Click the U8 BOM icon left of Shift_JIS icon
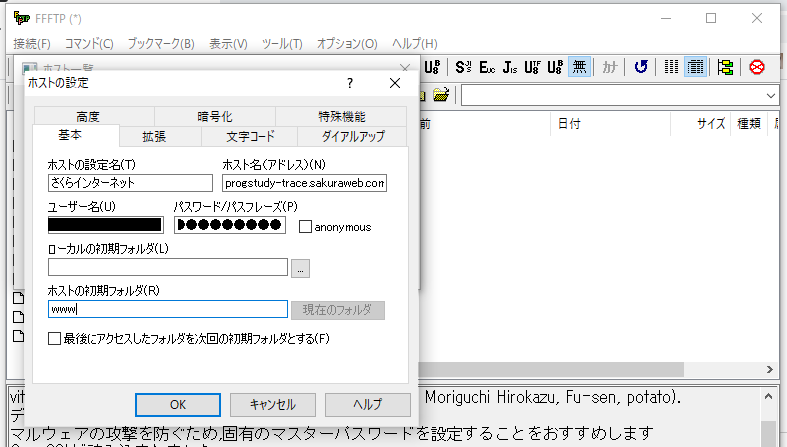 point(432,67)
